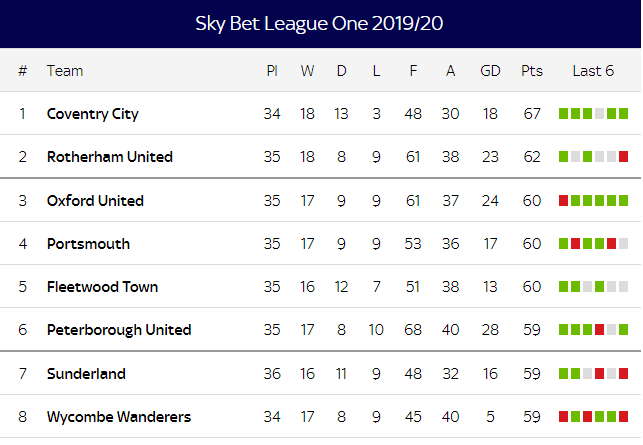Open the Rotherham United team link
643x445 pixels.
coord(109,157)
